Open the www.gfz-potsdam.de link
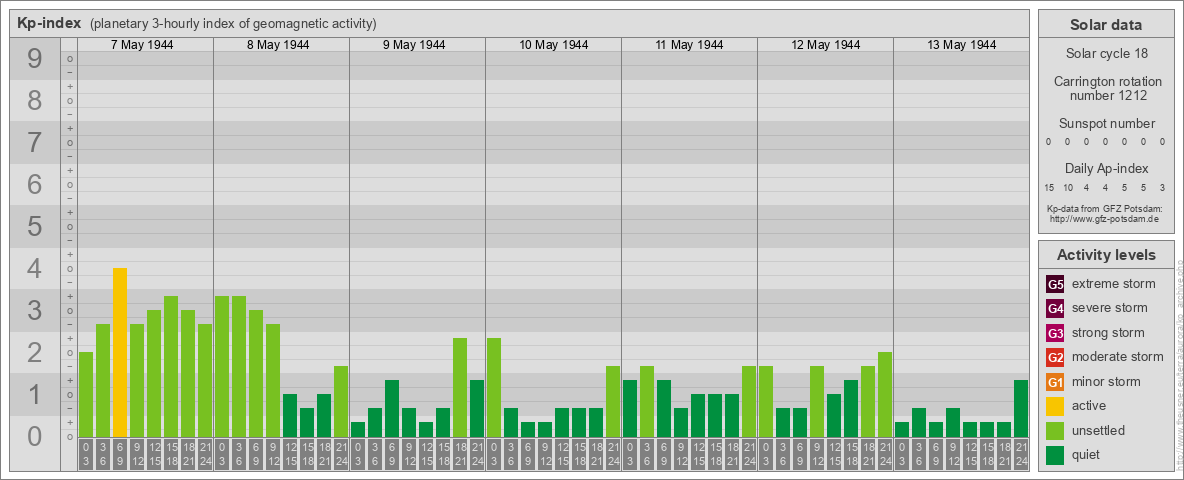Image resolution: width=1184 pixels, height=480 pixels. pyautogui.click(x=1106, y=219)
